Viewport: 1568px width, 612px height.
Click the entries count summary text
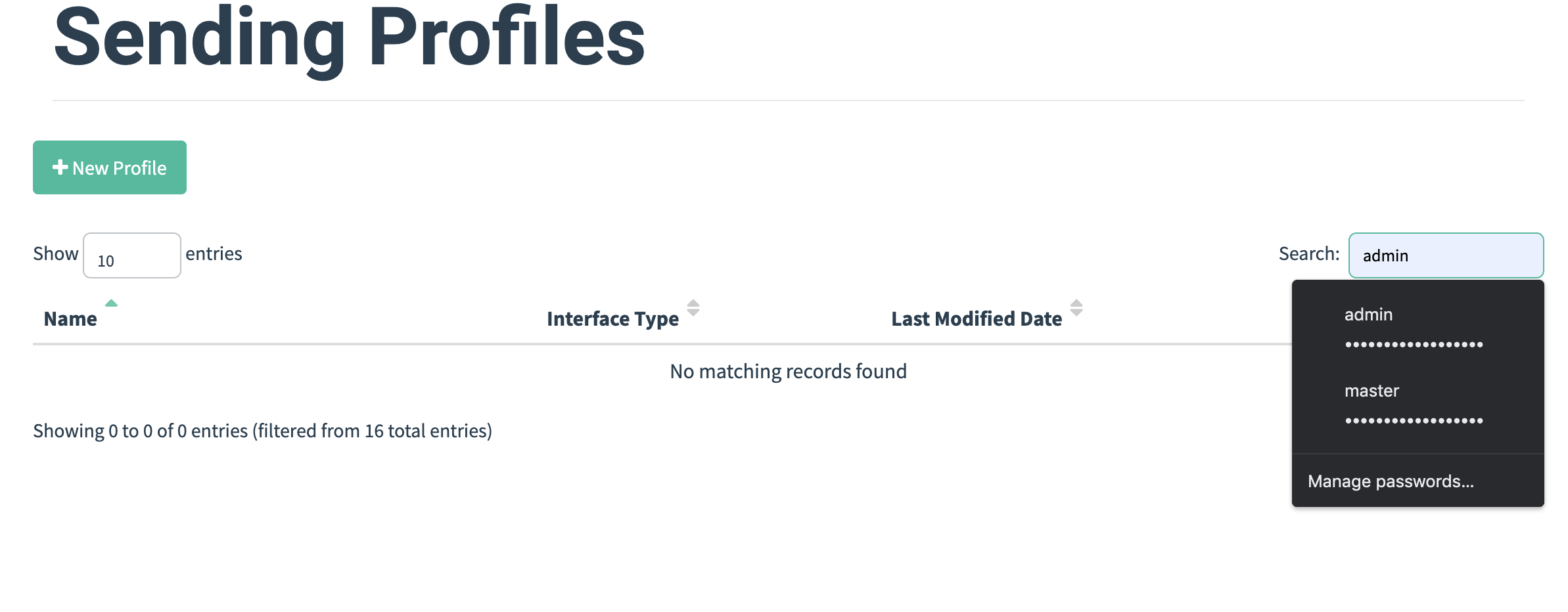(263, 431)
